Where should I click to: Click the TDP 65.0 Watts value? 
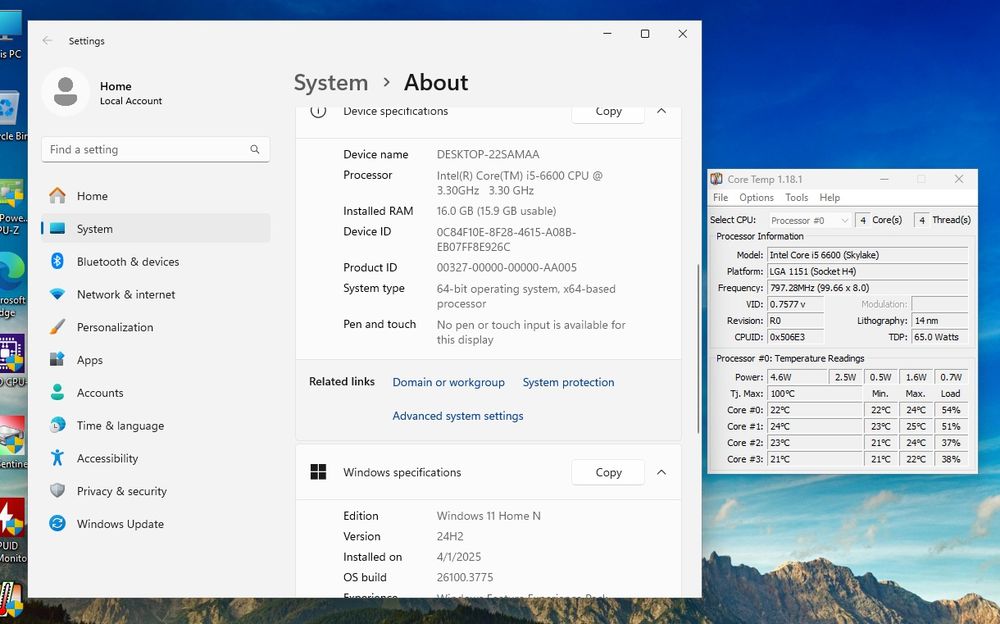point(940,337)
